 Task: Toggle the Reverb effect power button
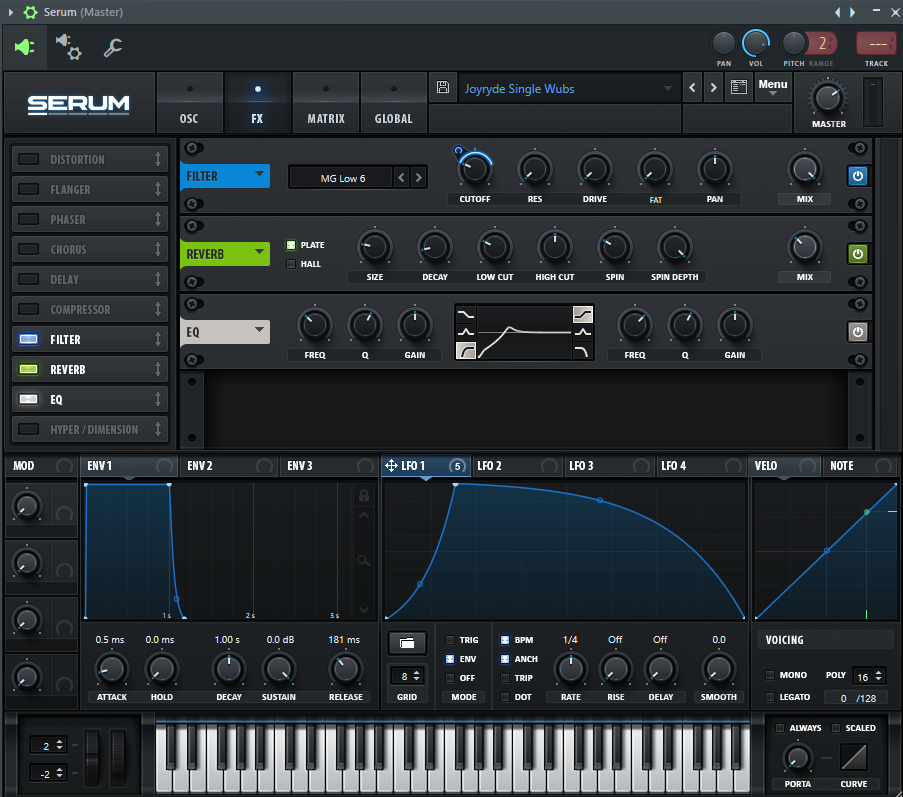[858, 254]
